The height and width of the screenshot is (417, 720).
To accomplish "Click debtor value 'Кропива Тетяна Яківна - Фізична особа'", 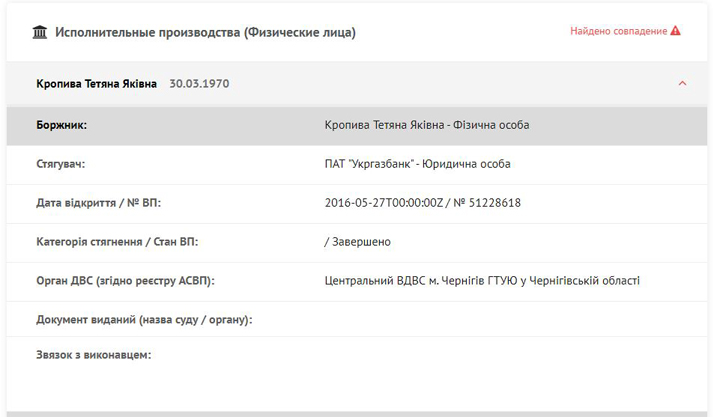I will (x=427, y=125).
